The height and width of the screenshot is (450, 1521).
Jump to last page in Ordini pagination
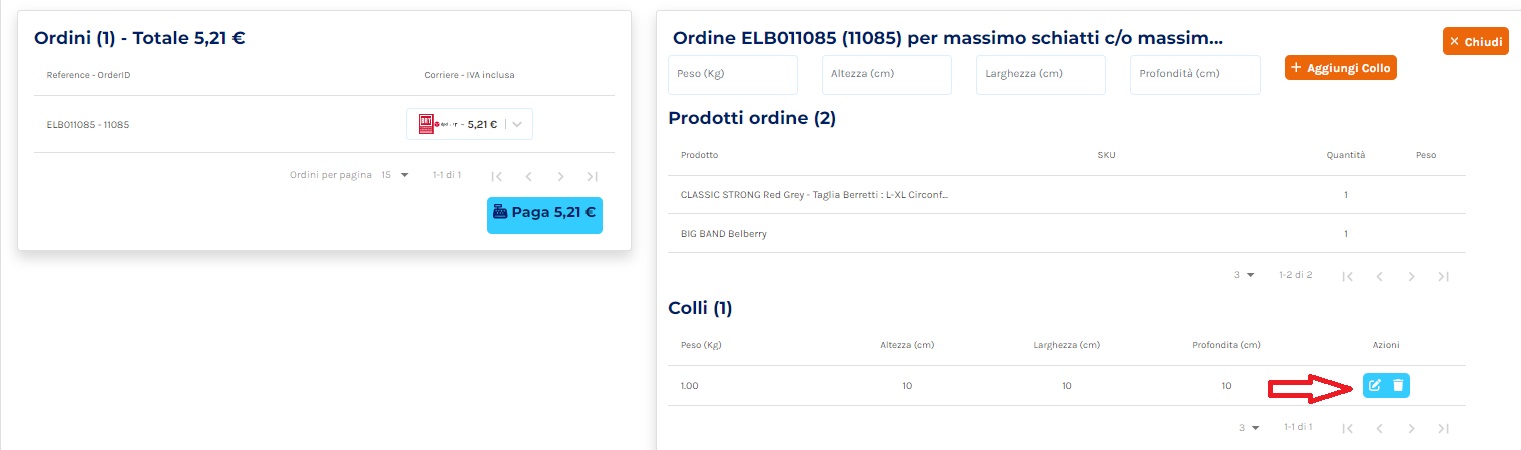(x=592, y=176)
